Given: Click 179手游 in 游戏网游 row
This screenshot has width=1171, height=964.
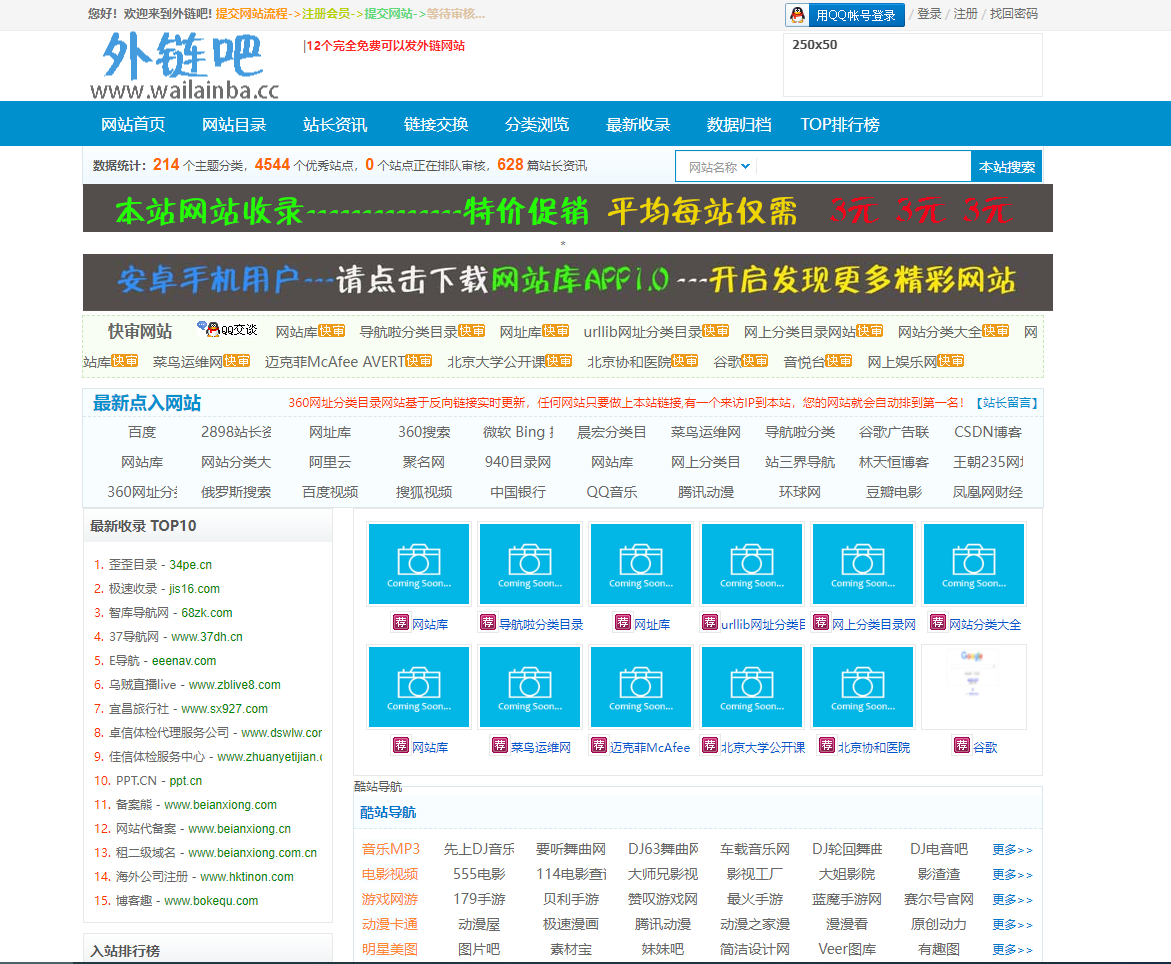Looking at the screenshot, I should 479,899.
